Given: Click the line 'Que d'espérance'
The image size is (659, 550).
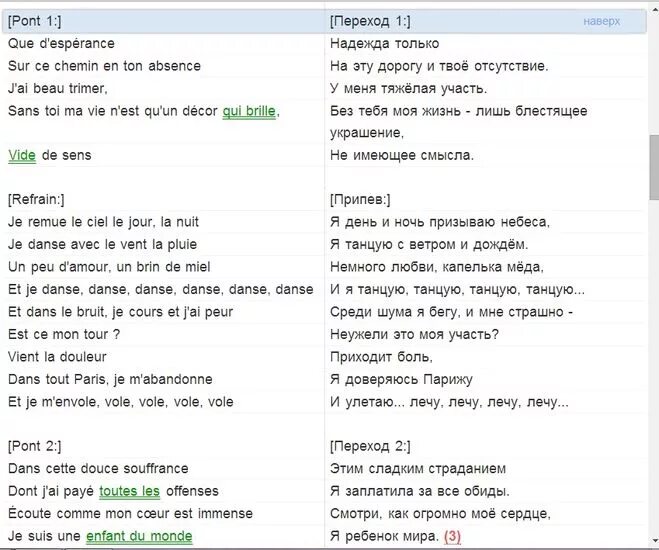Looking at the screenshot, I should (61, 43).
